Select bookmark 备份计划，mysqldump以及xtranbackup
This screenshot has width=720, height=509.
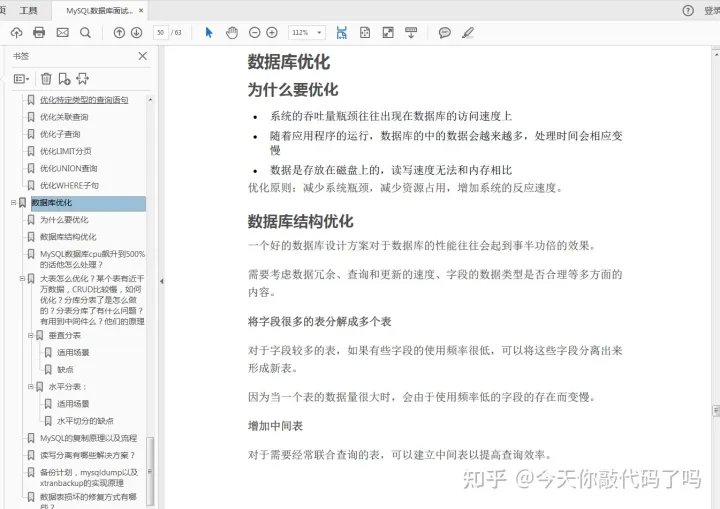[x=89, y=478]
